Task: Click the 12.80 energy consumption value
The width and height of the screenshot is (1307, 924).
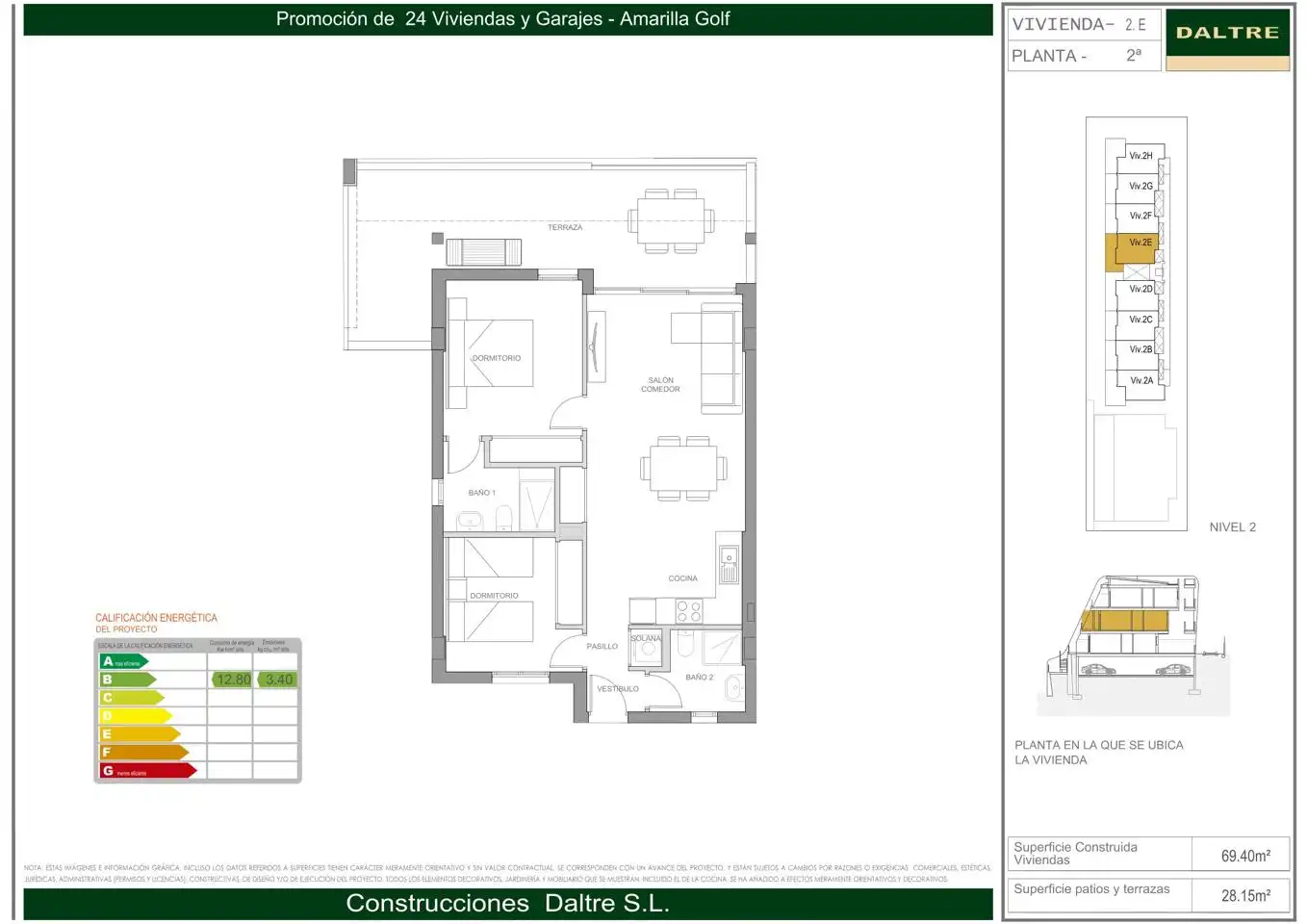Action: click(232, 680)
